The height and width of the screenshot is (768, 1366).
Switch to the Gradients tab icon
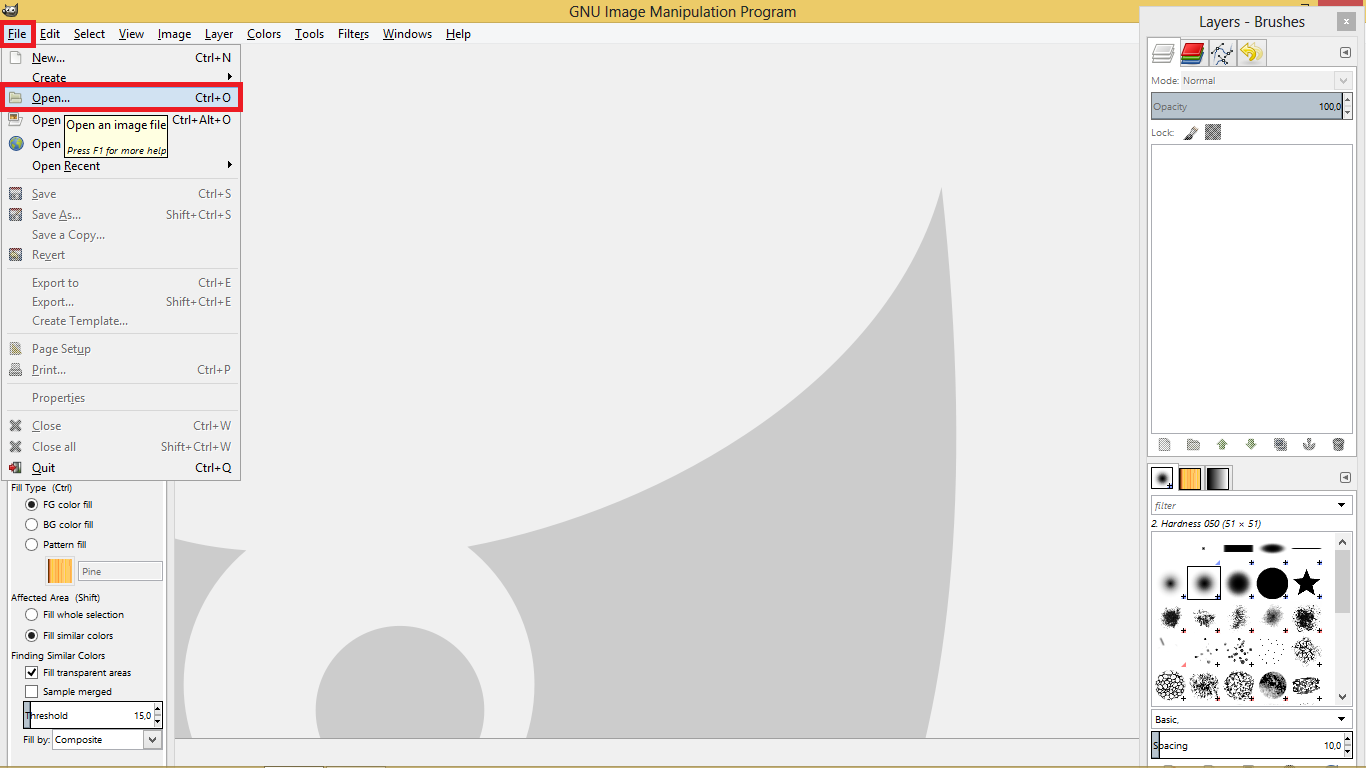click(x=1218, y=478)
